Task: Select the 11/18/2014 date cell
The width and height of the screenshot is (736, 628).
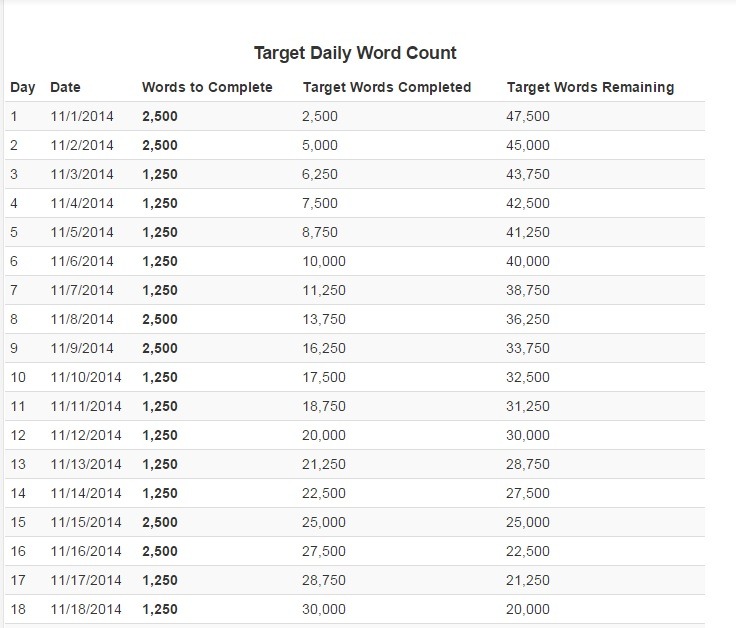Action: [86, 609]
